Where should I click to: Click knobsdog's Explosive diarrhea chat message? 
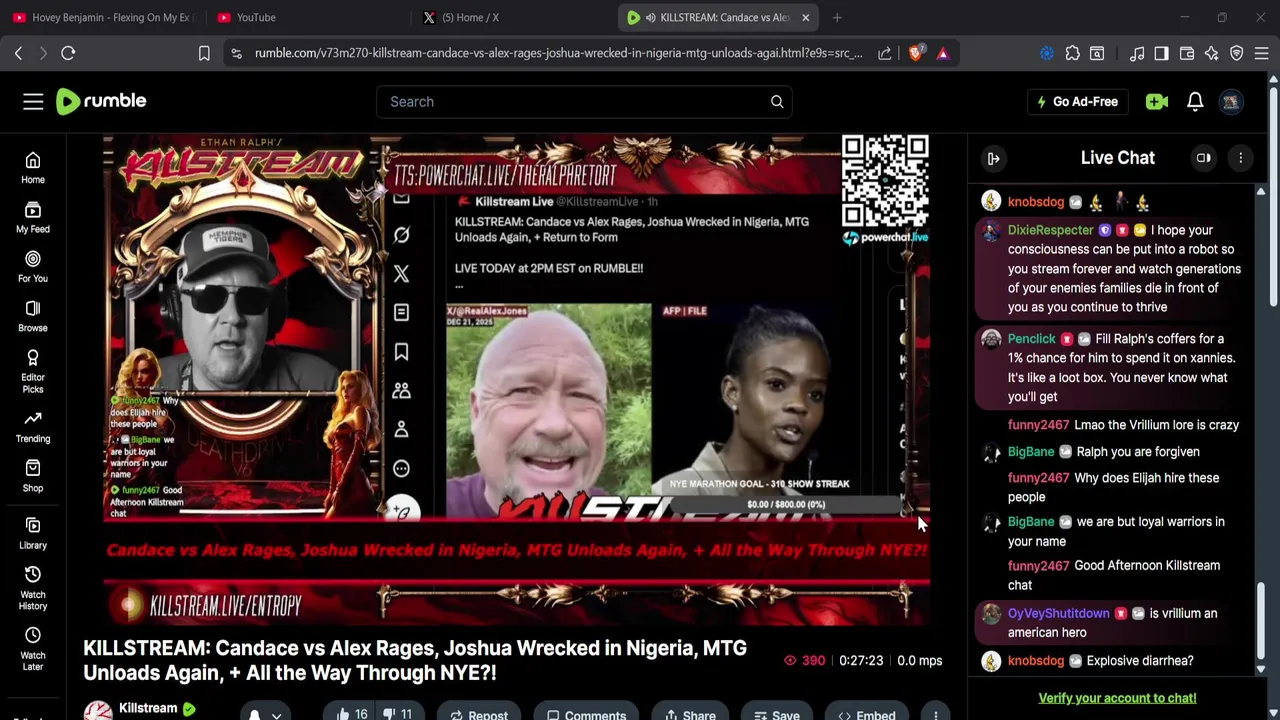[1140, 661]
